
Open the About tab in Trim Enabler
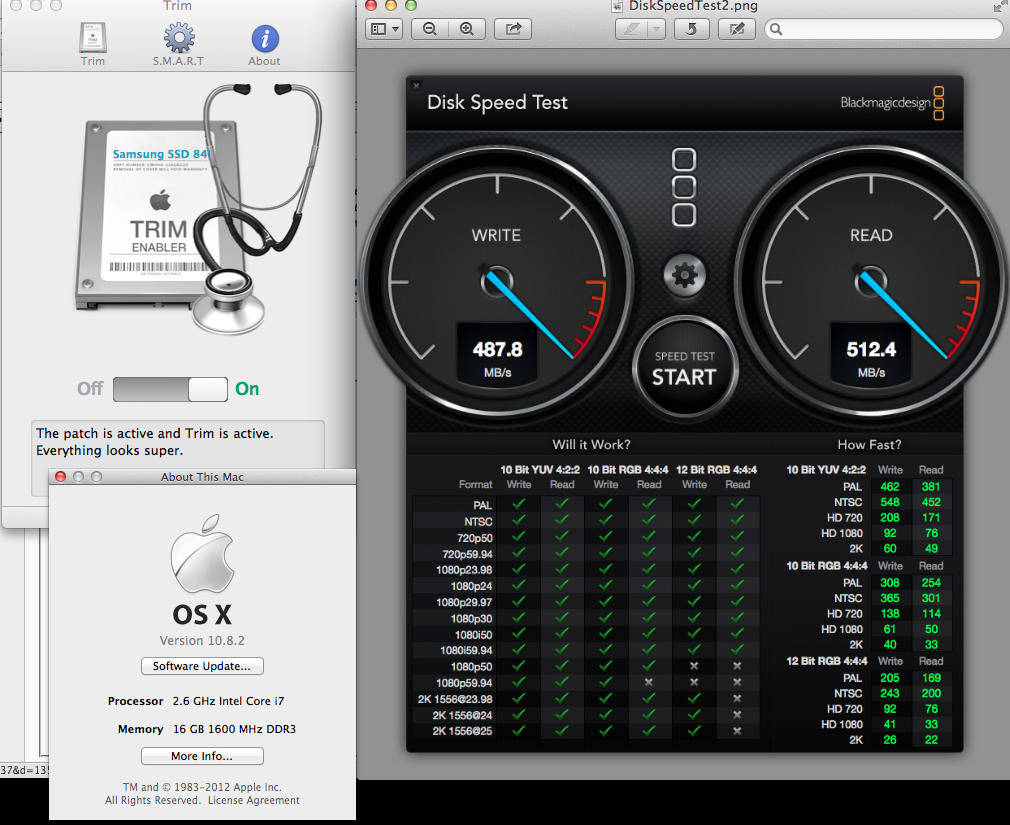264,45
